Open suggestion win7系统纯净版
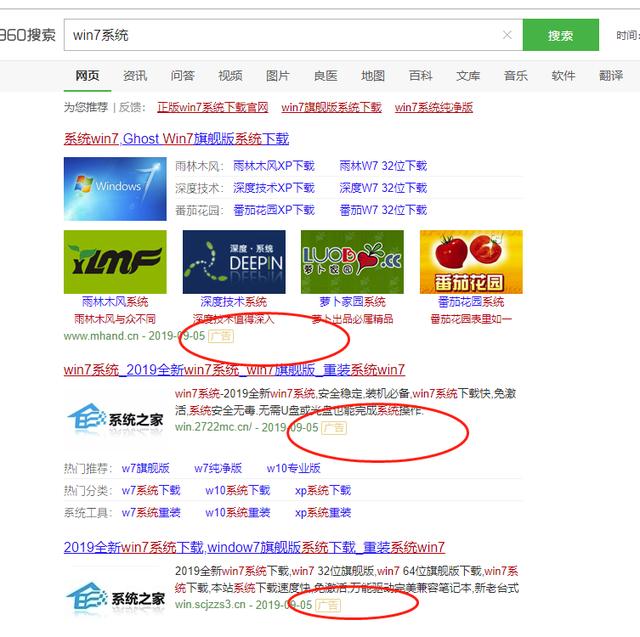Screen dimensions: 640x637 click(x=434, y=107)
